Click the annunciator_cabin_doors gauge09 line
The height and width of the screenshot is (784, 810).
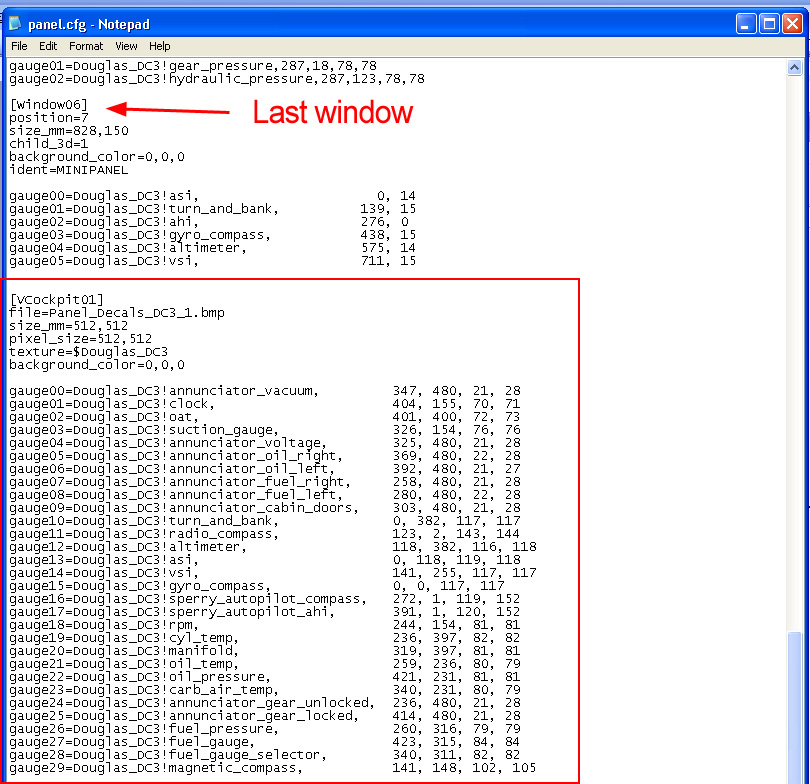point(264,508)
